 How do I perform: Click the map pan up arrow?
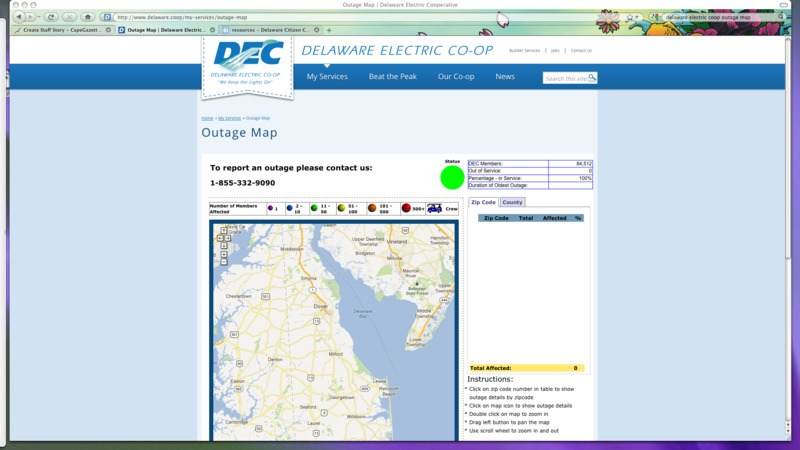(224, 231)
